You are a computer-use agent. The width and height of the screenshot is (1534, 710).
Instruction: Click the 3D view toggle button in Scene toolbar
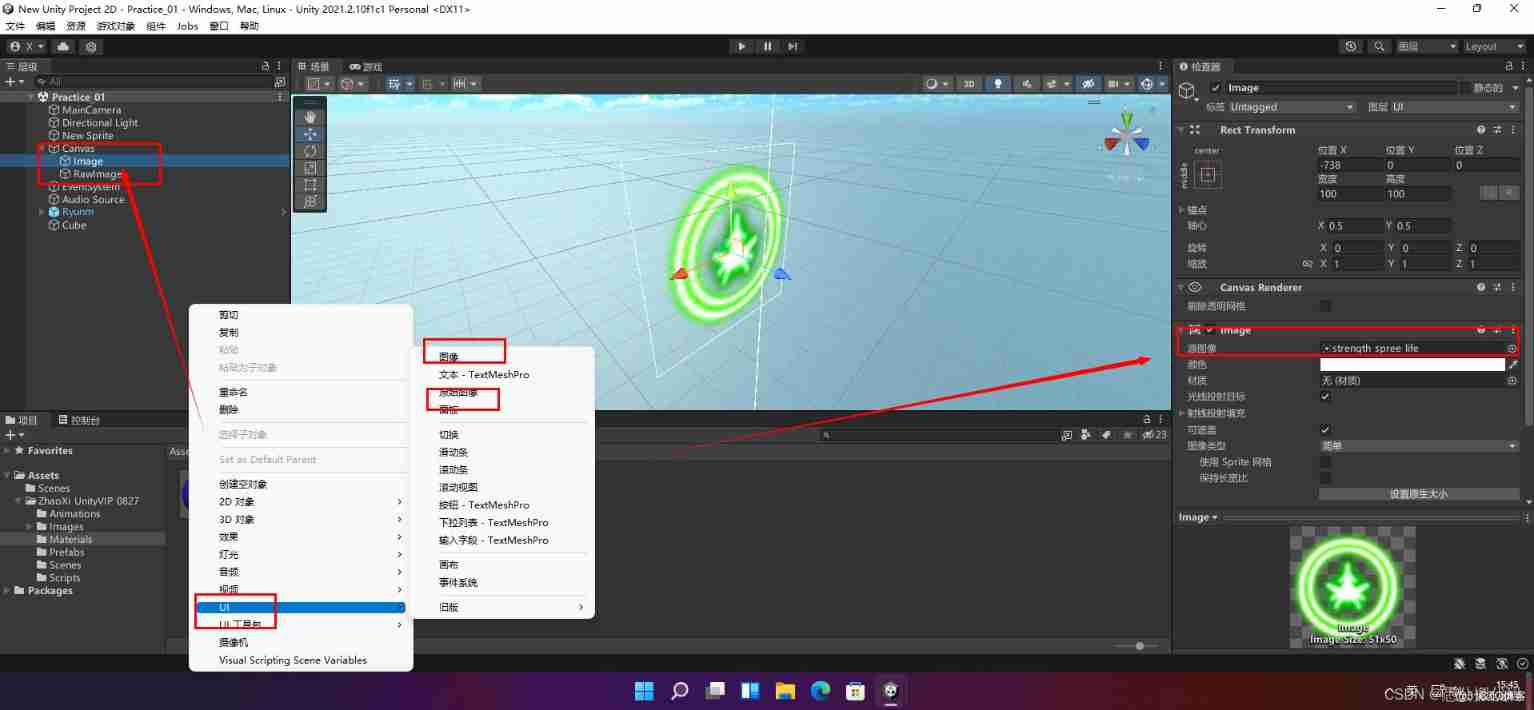click(x=968, y=84)
